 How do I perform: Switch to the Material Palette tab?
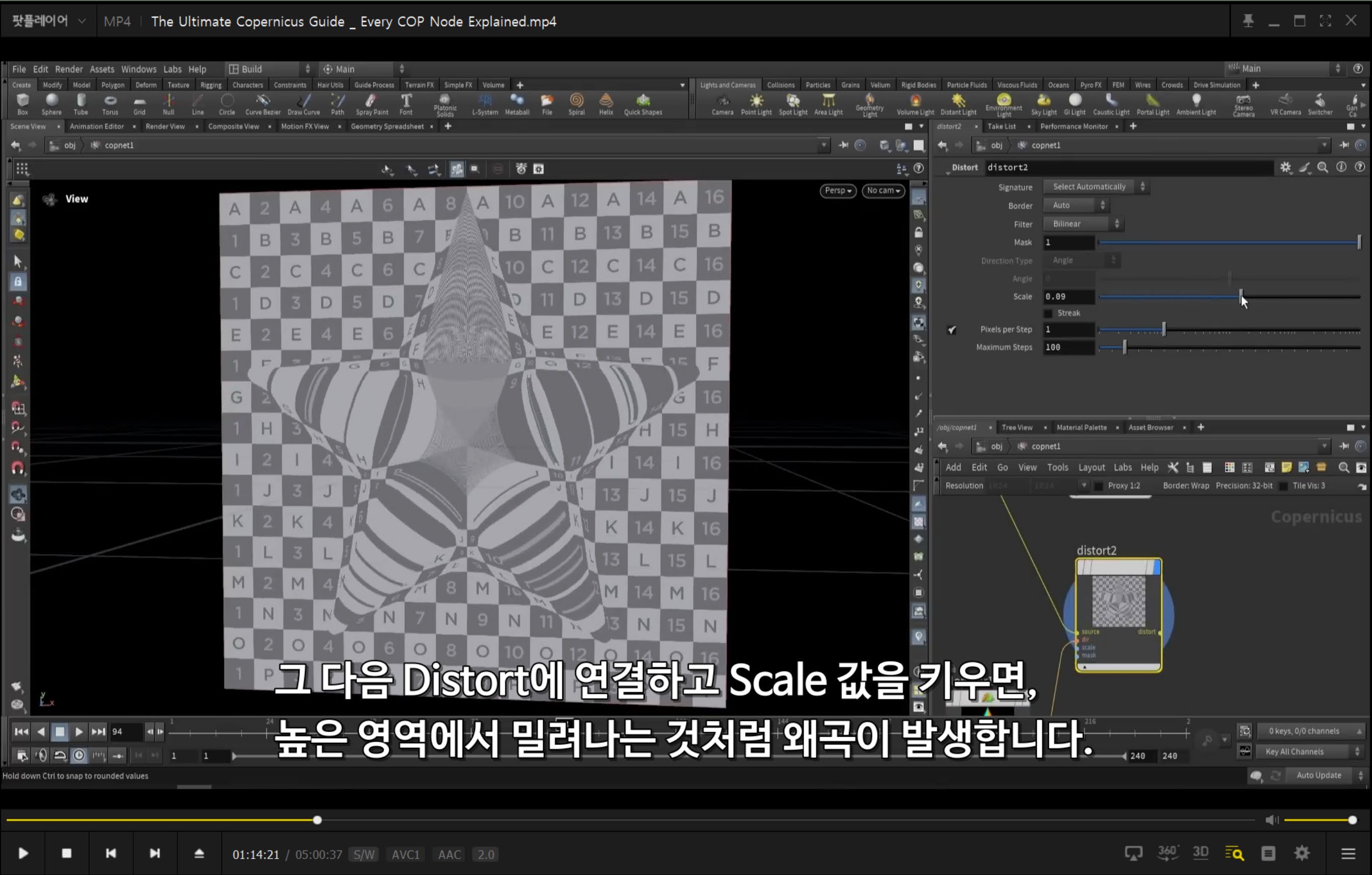point(1081,427)
